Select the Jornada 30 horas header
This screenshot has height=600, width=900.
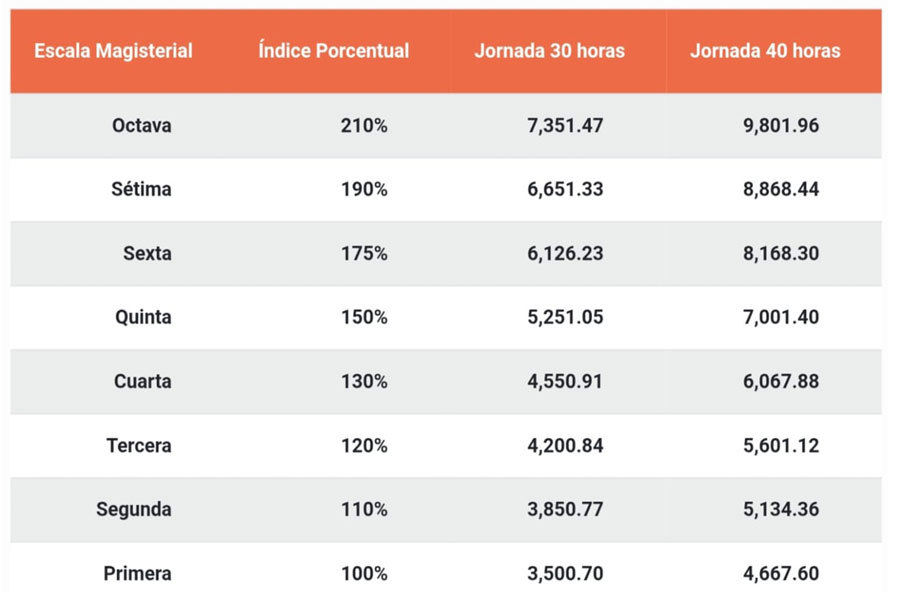(549, 51)
